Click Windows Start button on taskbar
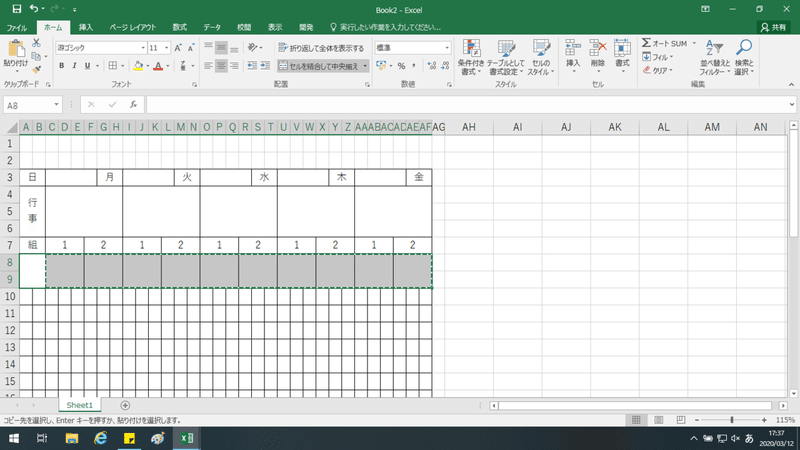The height and width of the screenshot is (450, 800). click(x=14, y=438)
